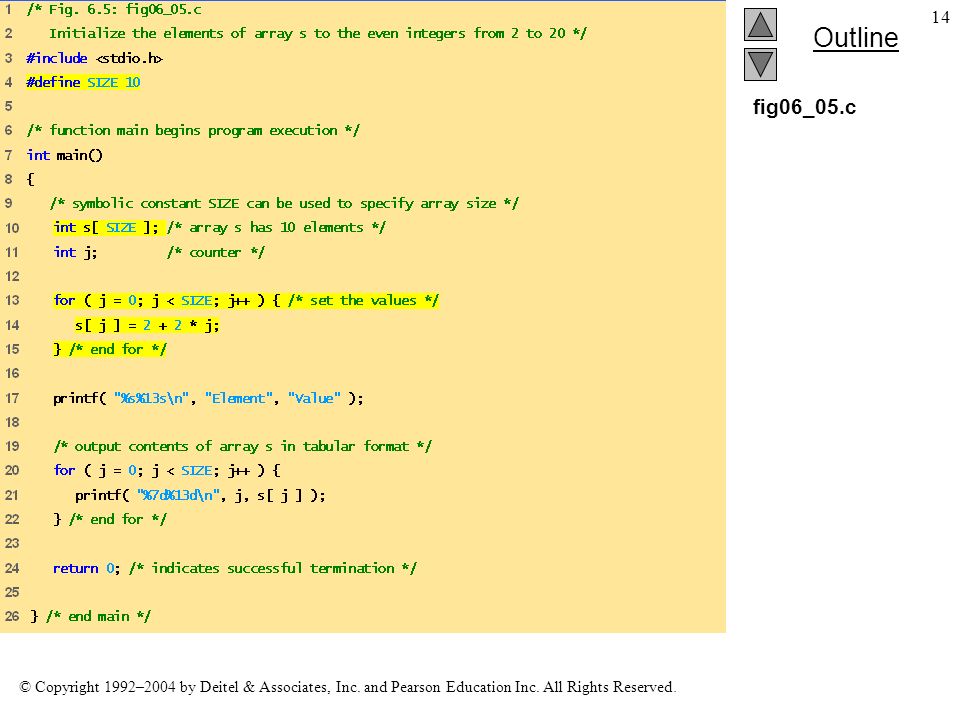Screen dimensions: 960x720
Task: Click the for loop header on line 20
Action: (167, 470)
